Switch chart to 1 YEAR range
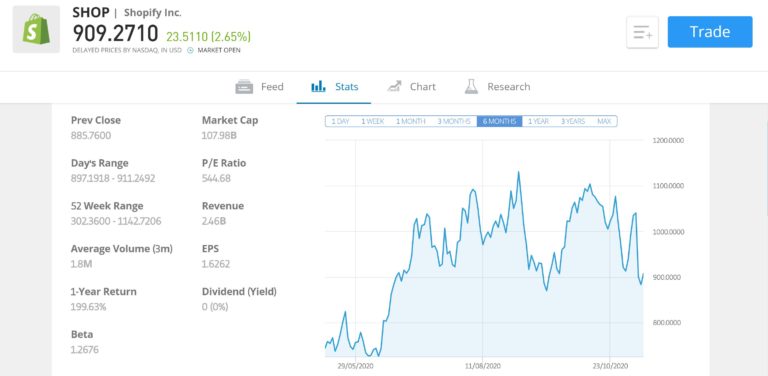This screenshot has height=376, width=768. [x=538, y=121]
